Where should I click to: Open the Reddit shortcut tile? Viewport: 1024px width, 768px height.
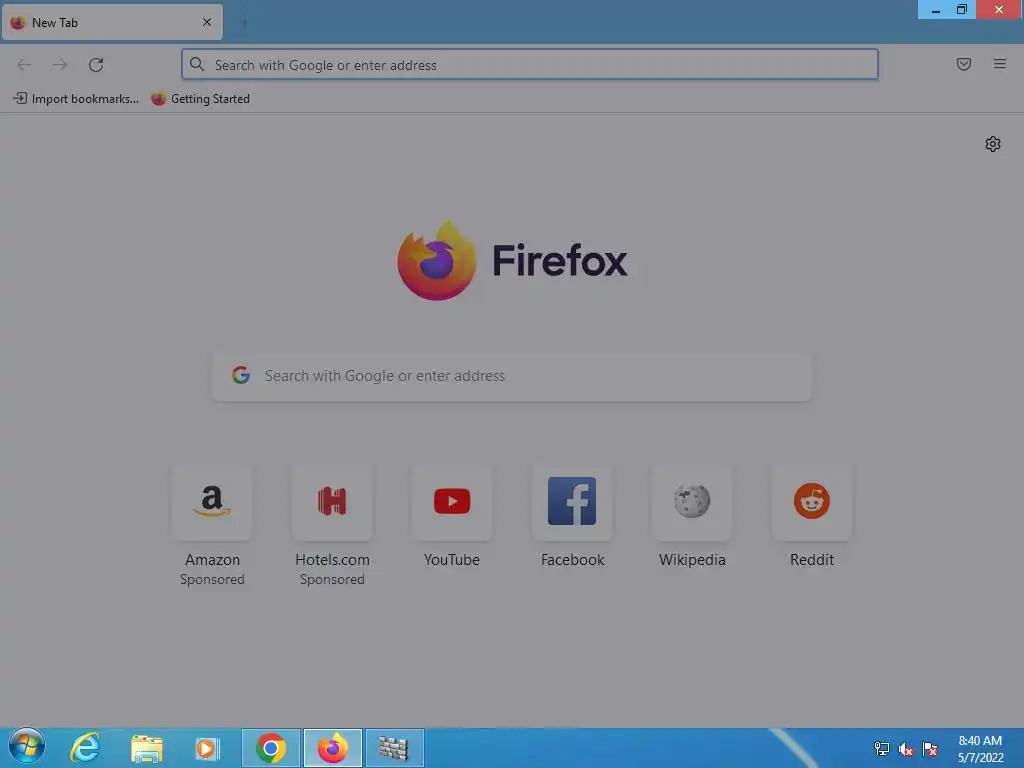(812, 502)
